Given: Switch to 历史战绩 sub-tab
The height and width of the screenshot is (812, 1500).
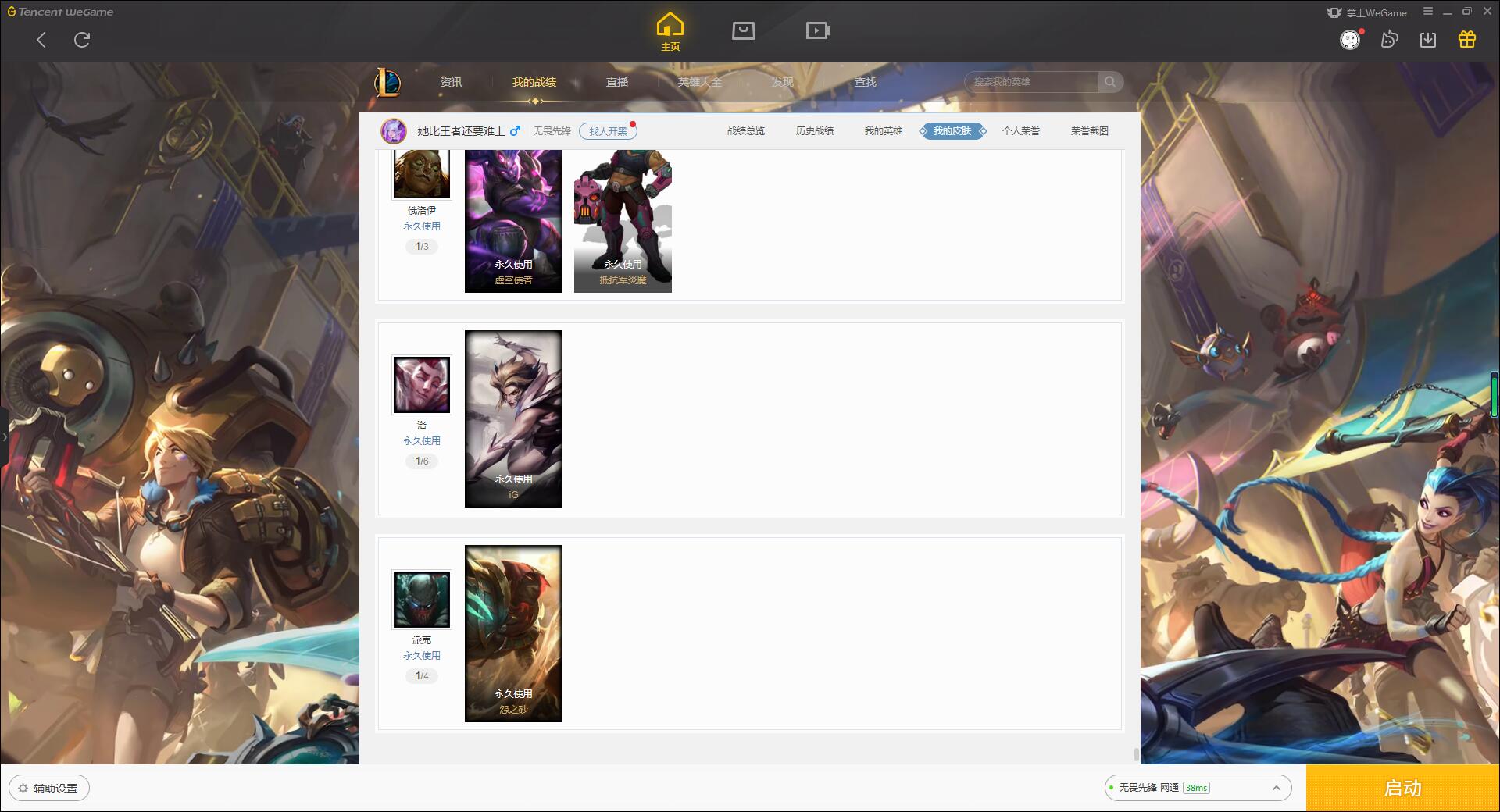Looking at the screenshot, I should pos(815,131).
